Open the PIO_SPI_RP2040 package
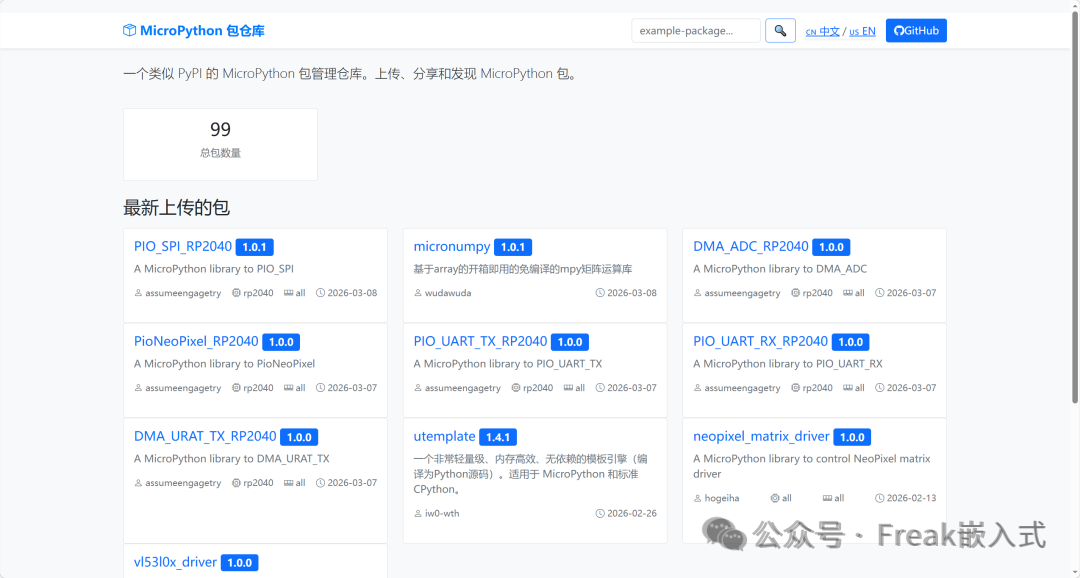This screenshot has height=578, width=1080. [183, 247]
